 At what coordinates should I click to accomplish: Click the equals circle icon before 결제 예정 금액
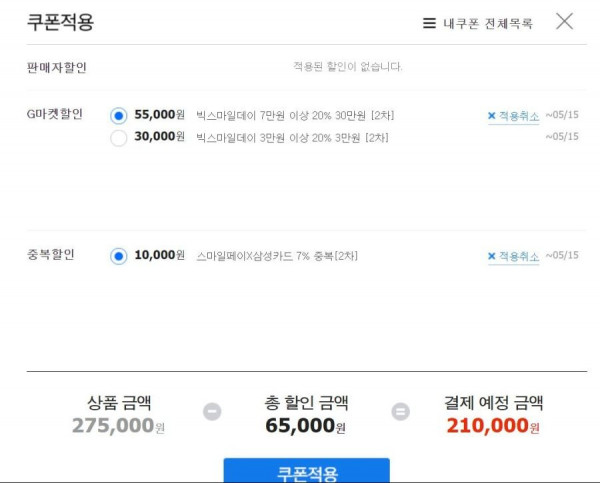pos(401,411)
